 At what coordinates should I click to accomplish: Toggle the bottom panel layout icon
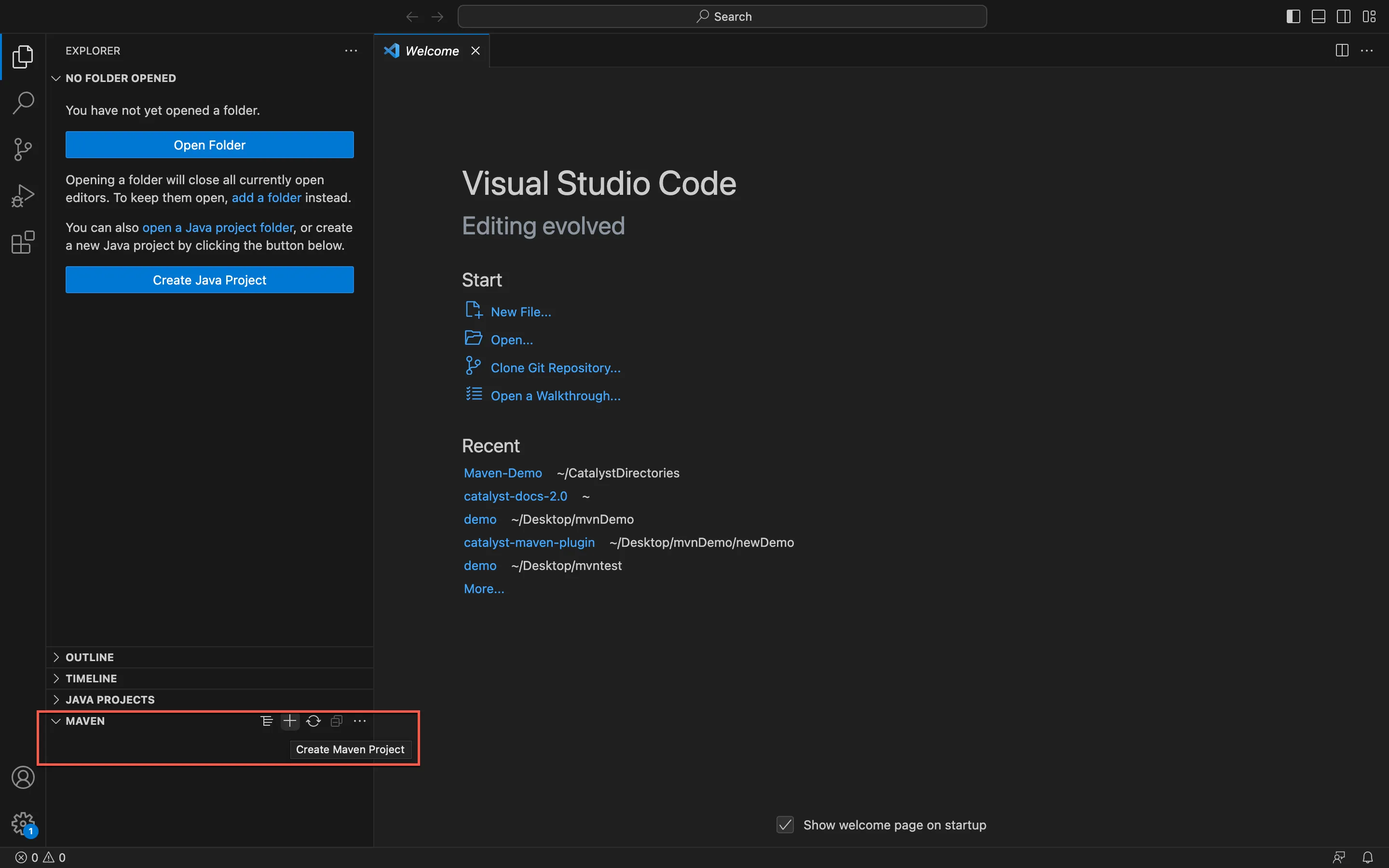point(1319,17)
